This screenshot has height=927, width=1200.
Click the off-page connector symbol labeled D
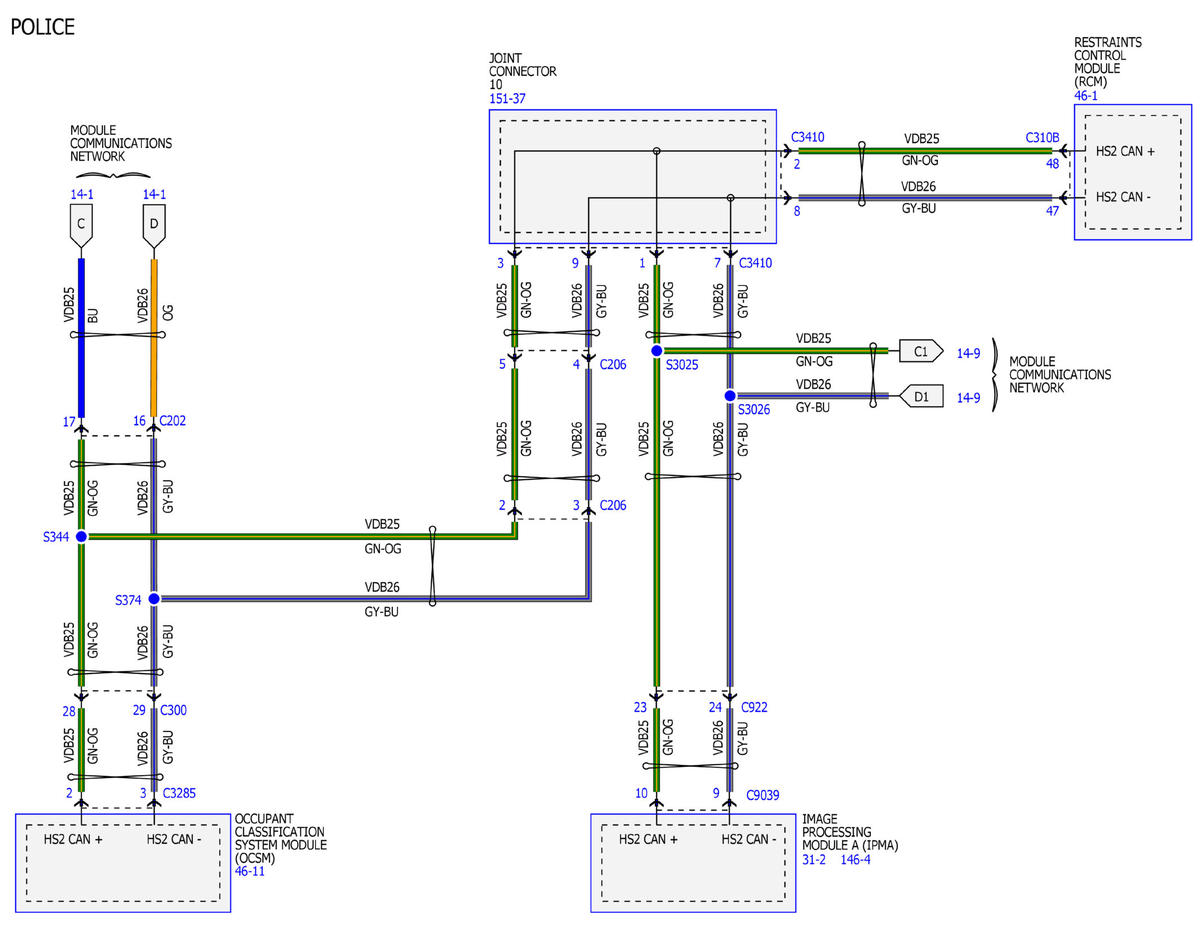pos(153,225)
